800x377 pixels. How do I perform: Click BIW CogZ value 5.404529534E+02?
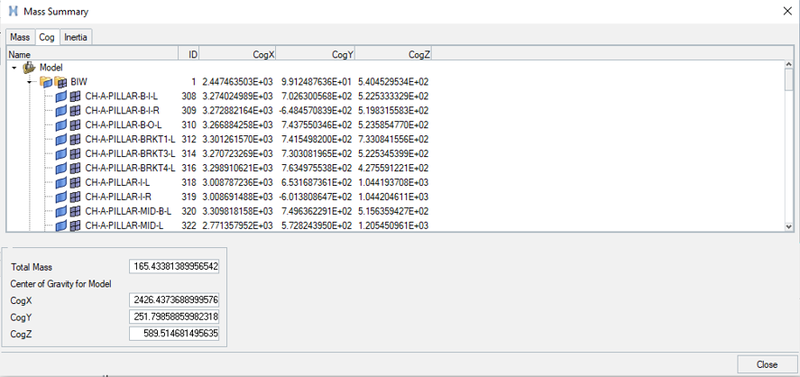pyautogui.click(x=393, y=82)
